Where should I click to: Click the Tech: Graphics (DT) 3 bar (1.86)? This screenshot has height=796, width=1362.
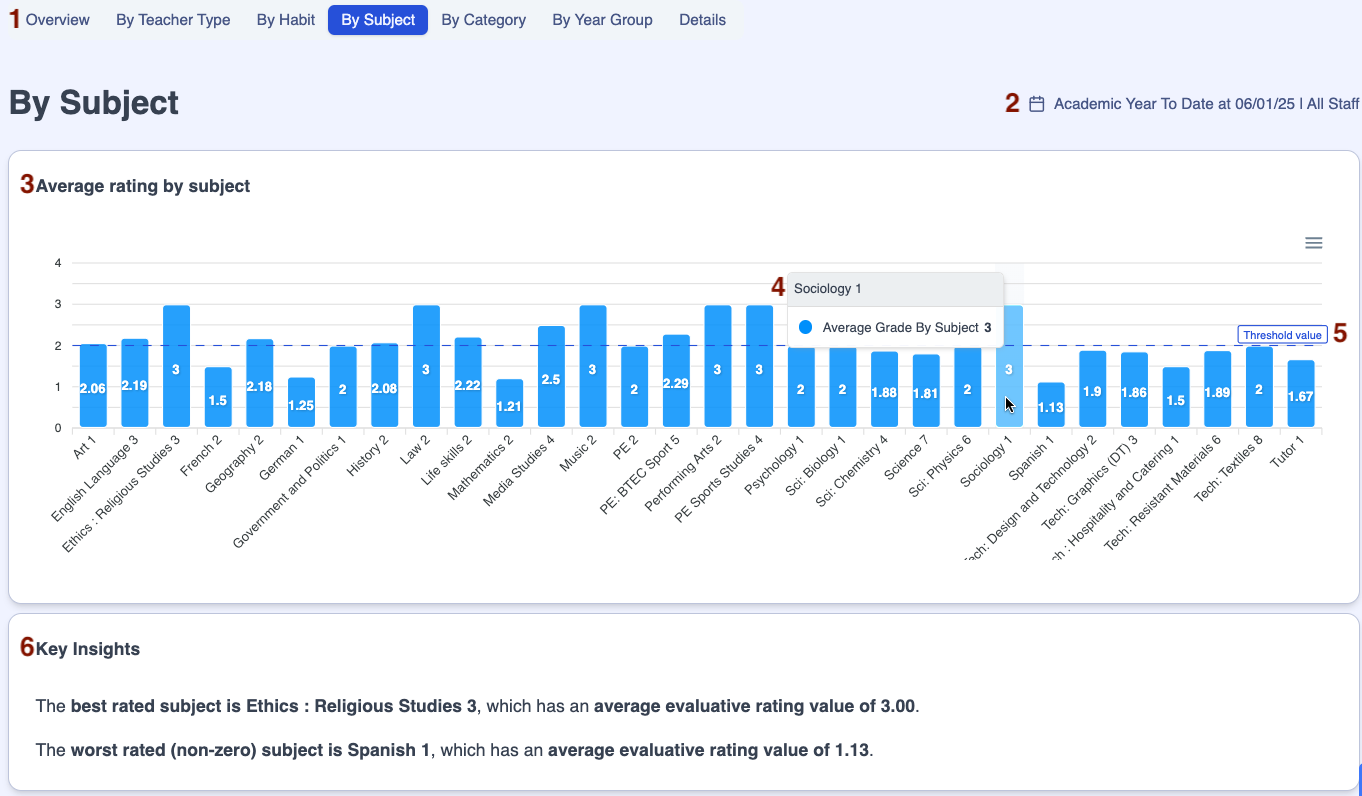[x=1135, y=391]
